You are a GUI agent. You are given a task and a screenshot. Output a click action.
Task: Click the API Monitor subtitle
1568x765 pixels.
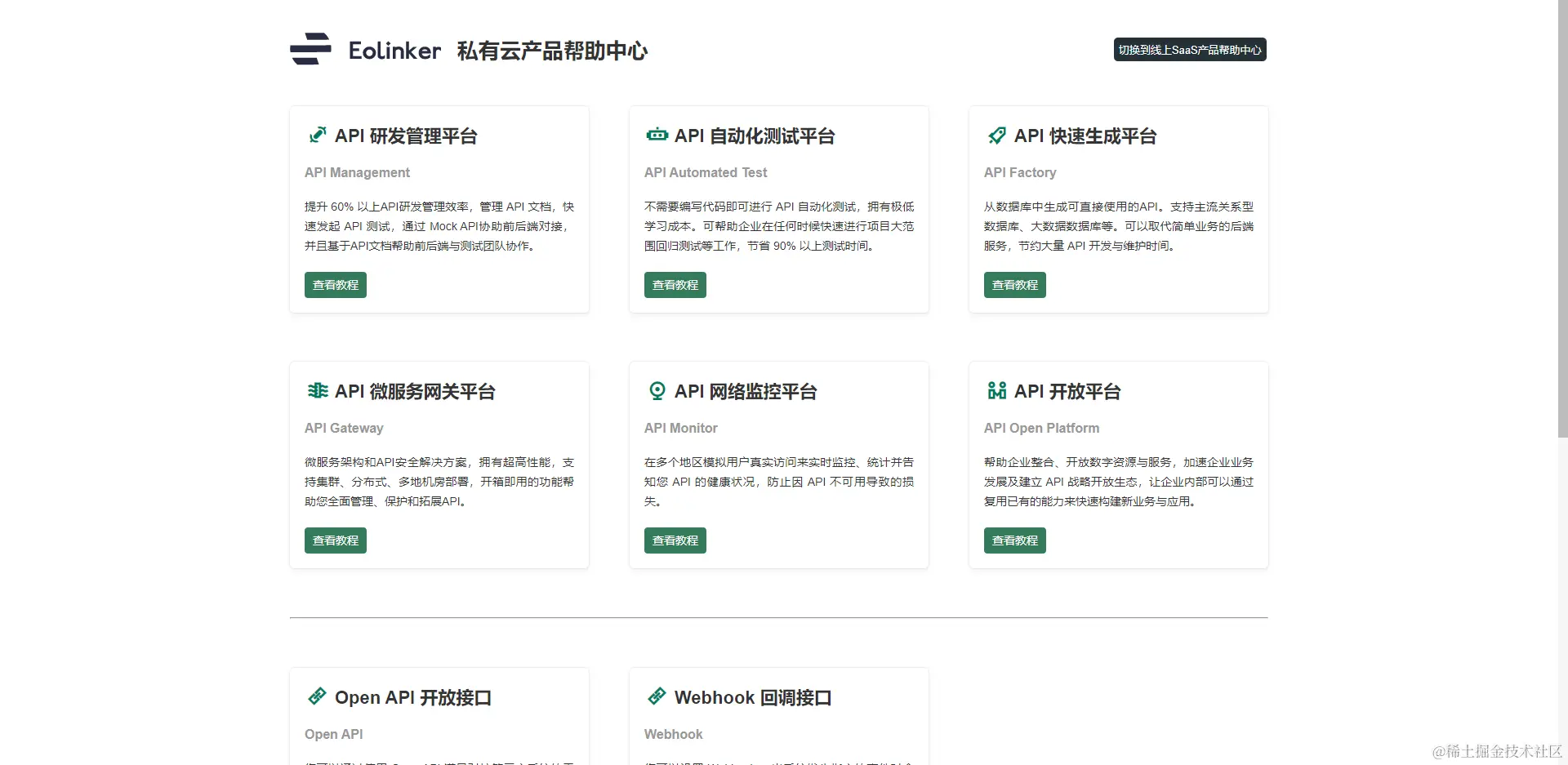(x=681, y=428)
